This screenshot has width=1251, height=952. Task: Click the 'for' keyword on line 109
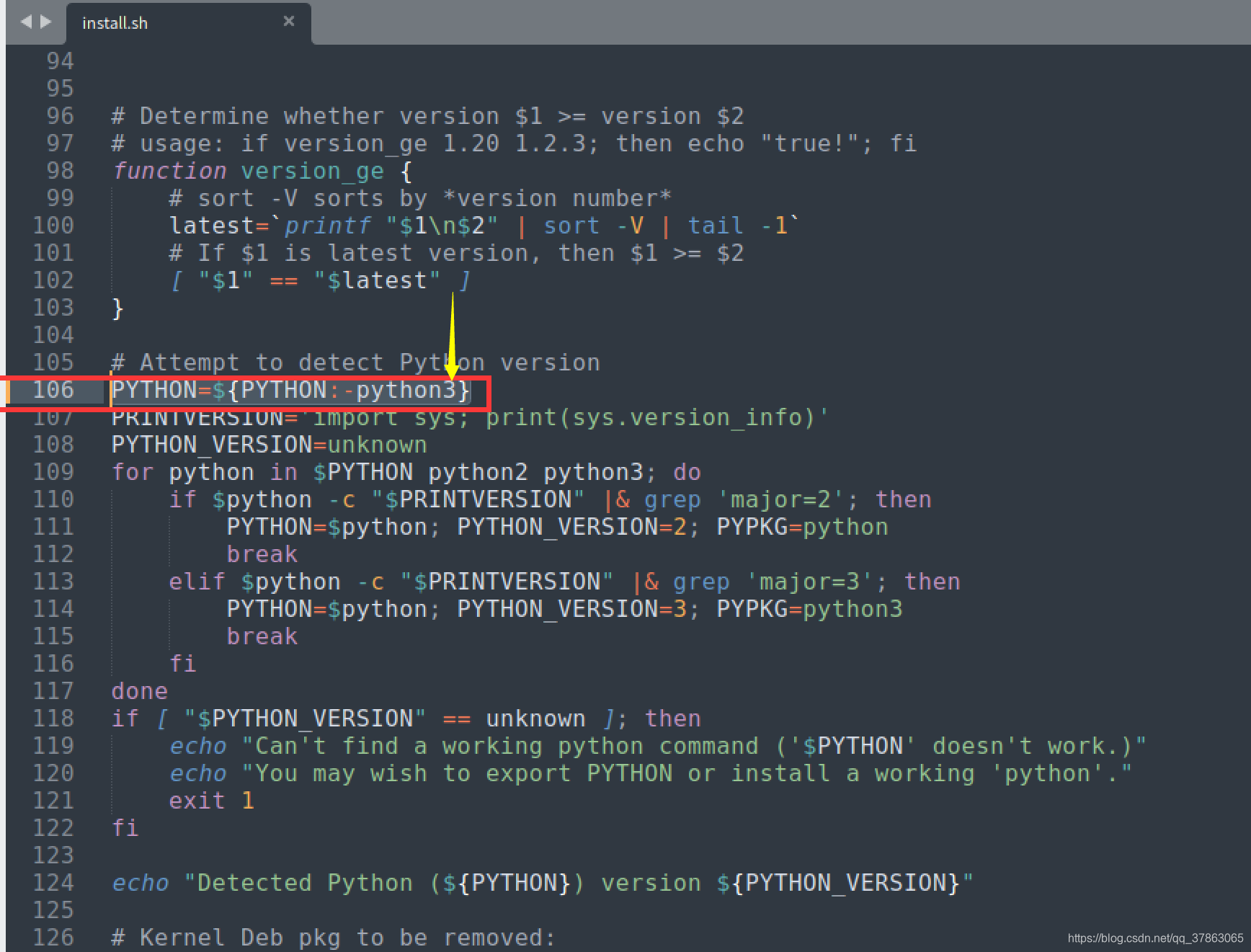click(x=133, y=473)
